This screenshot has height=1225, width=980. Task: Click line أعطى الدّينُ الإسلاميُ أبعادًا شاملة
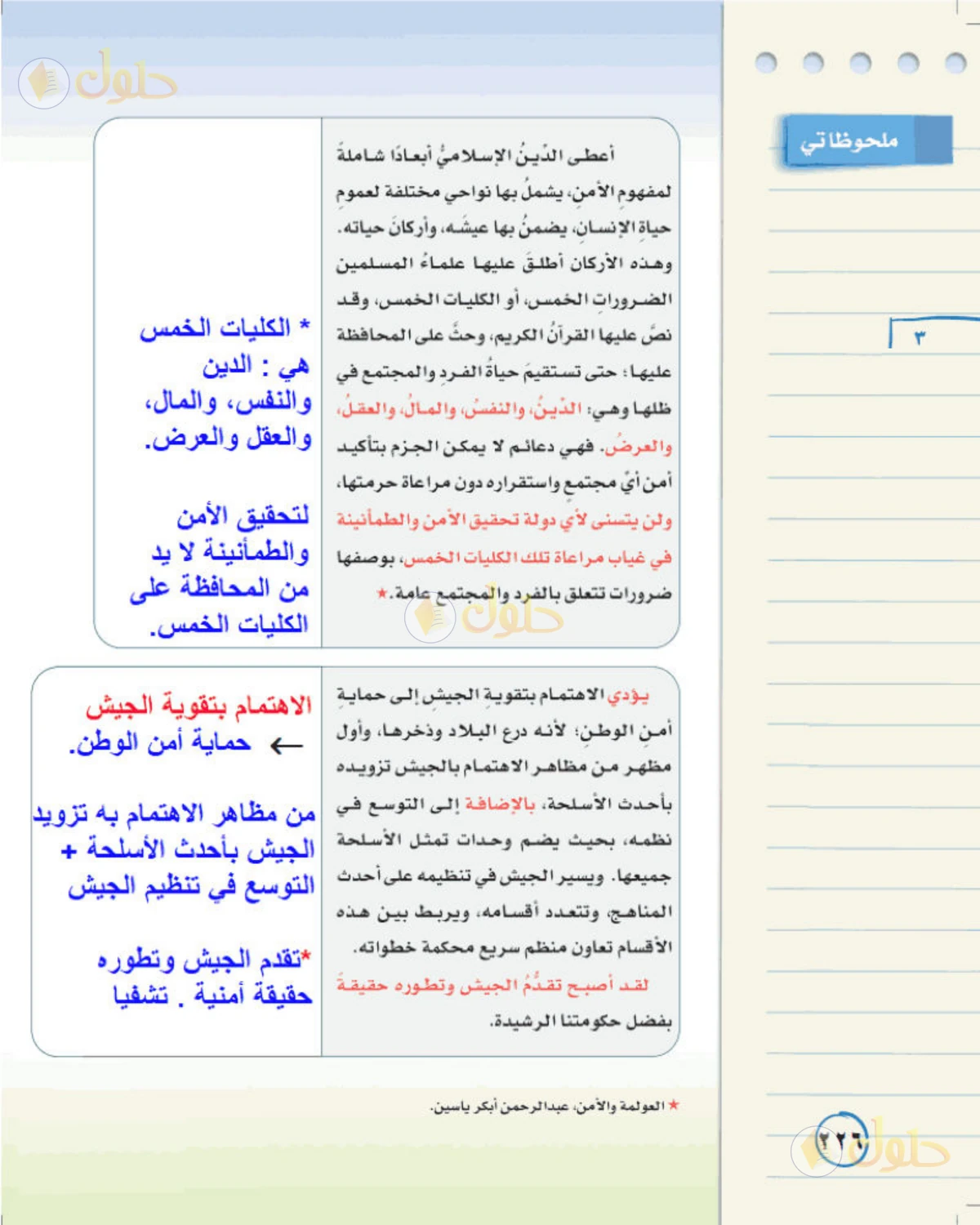pos(475,155)
